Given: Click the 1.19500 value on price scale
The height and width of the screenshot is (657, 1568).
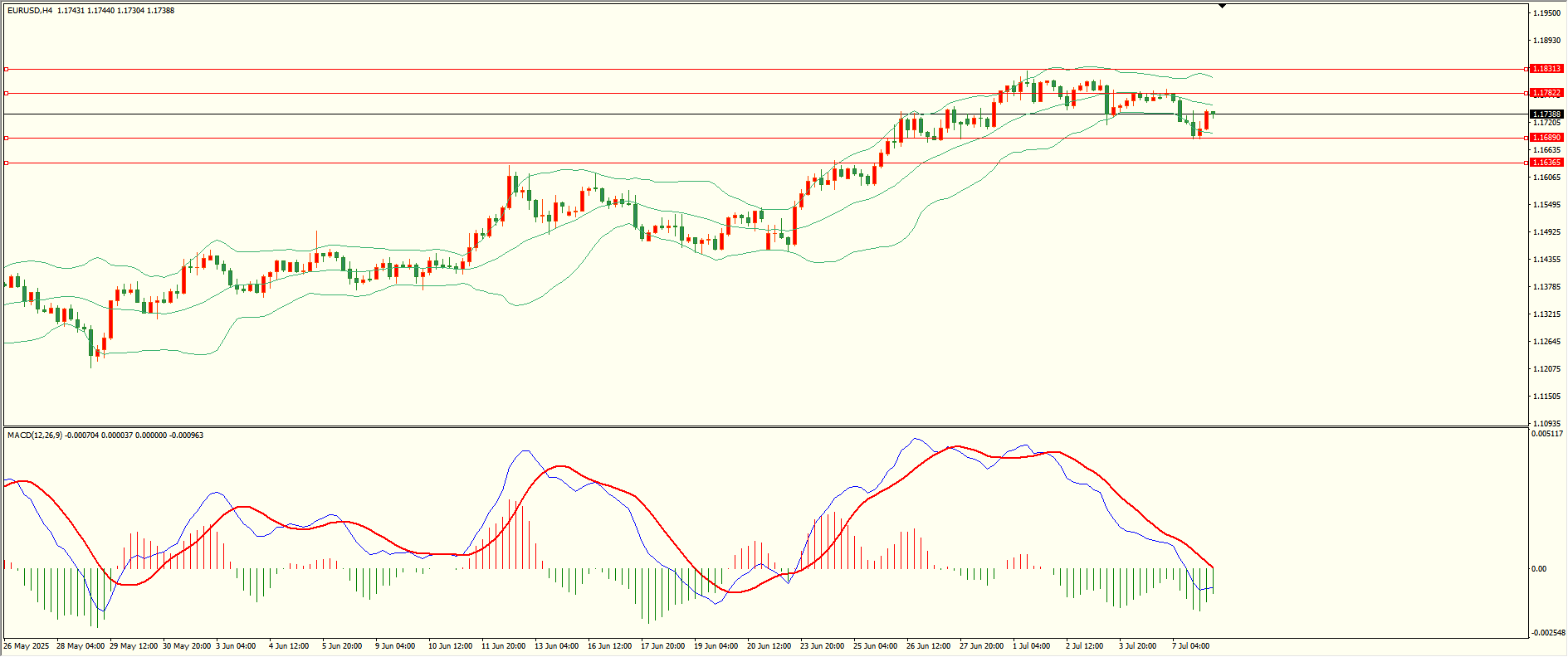Looking at the screenshot, I should pos(1546,13).
